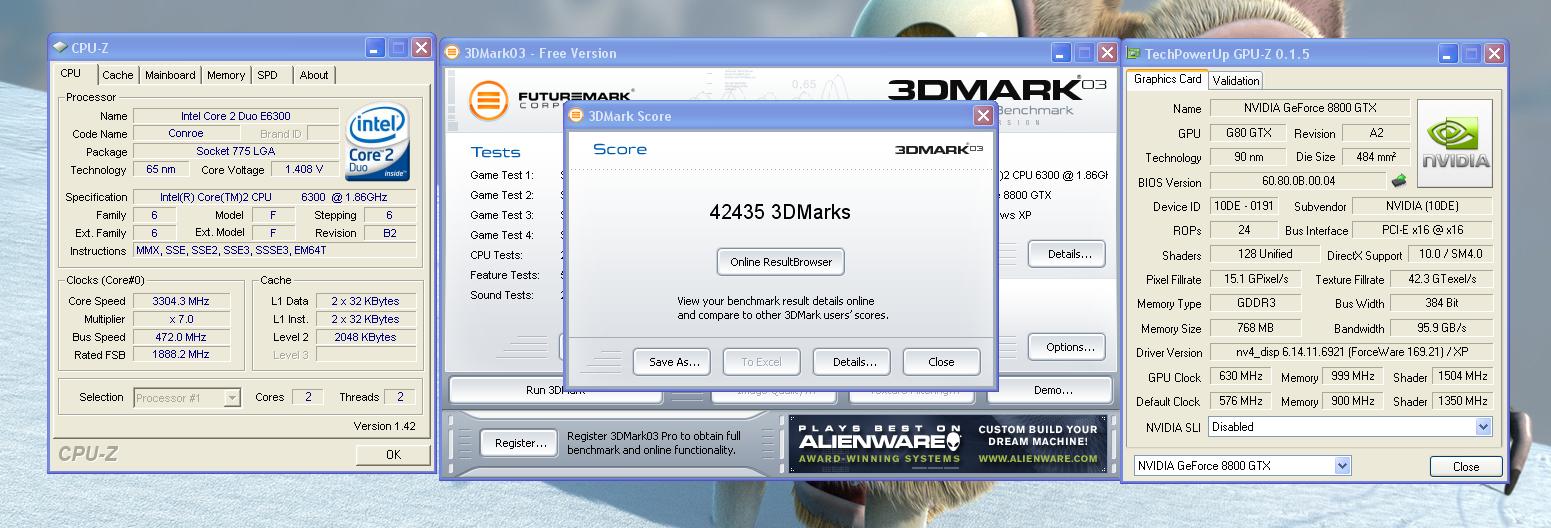
Task: Click the GPU Clock value 630 MHz
Action: tap(1242, 377)
